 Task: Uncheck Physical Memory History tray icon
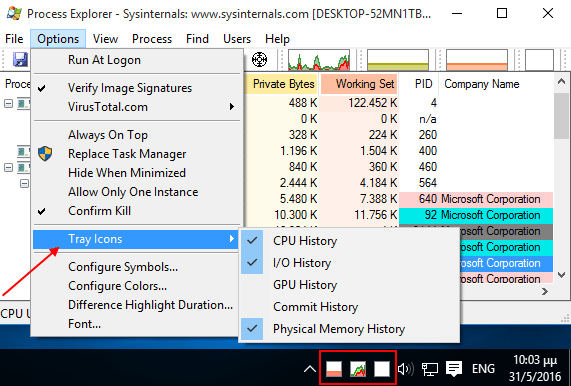click(x=350, y=329)
